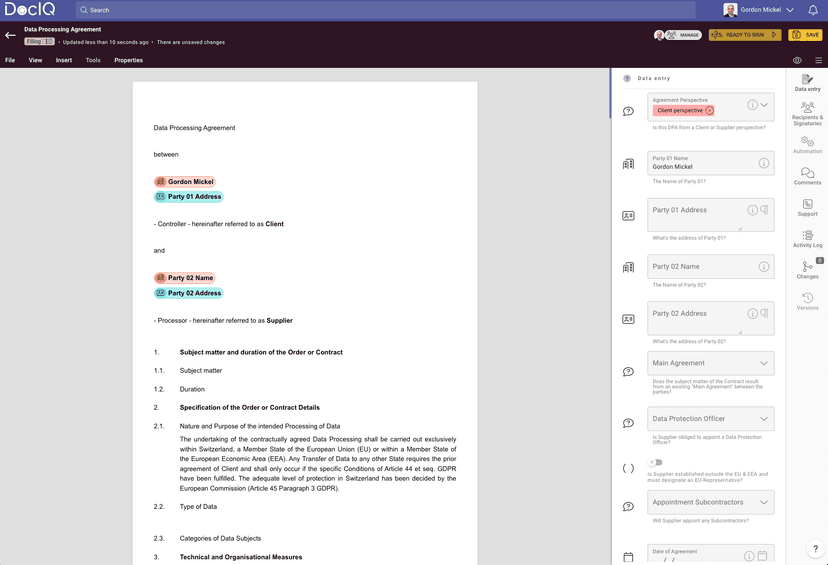
Task: Click comment icon beside Data Protection Officer
Action: tap(628, 423)
